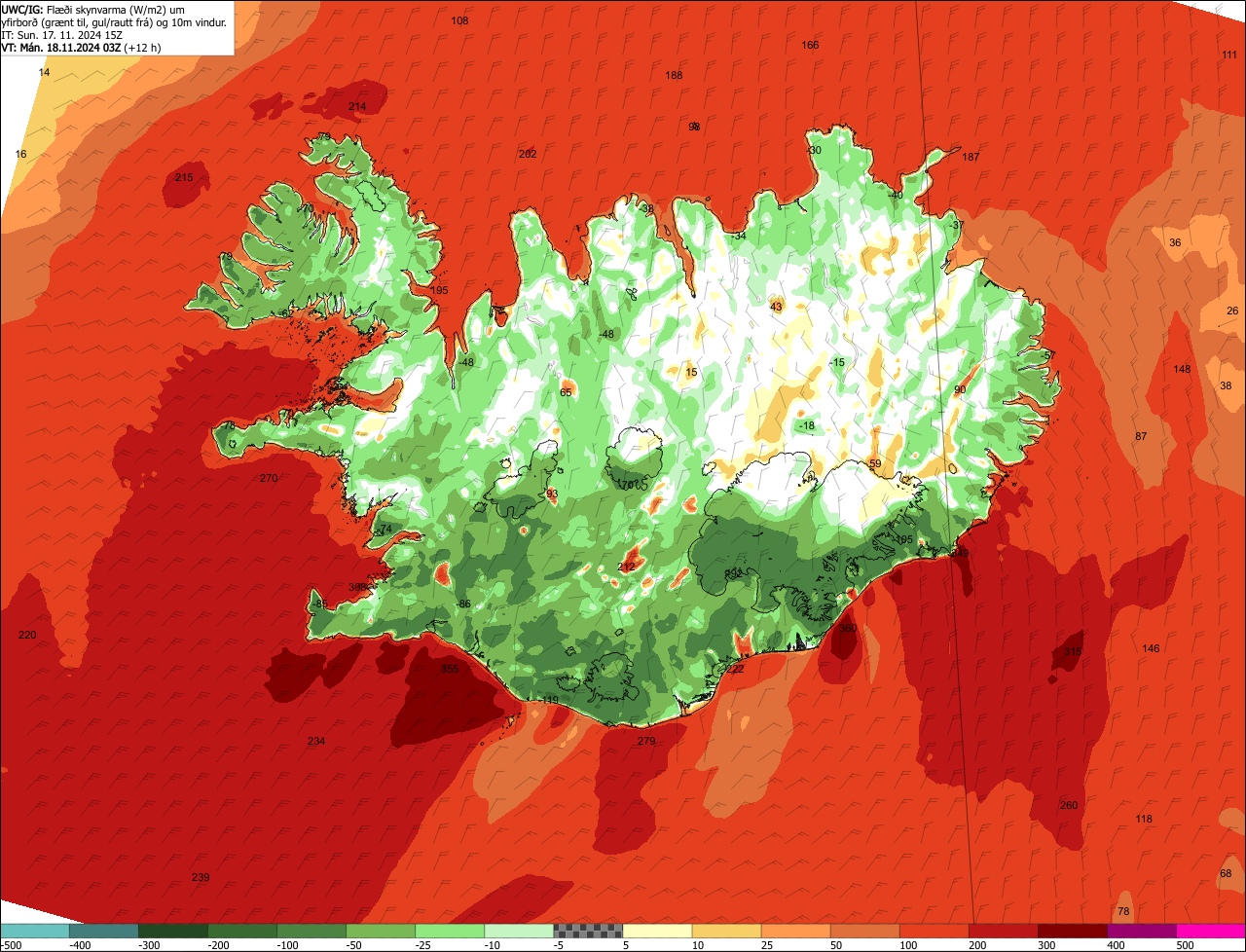Image resolution: width=1246 pixels, height=952 pixels.
Task: Click the map value '118'
Action: click(1144, 819)
